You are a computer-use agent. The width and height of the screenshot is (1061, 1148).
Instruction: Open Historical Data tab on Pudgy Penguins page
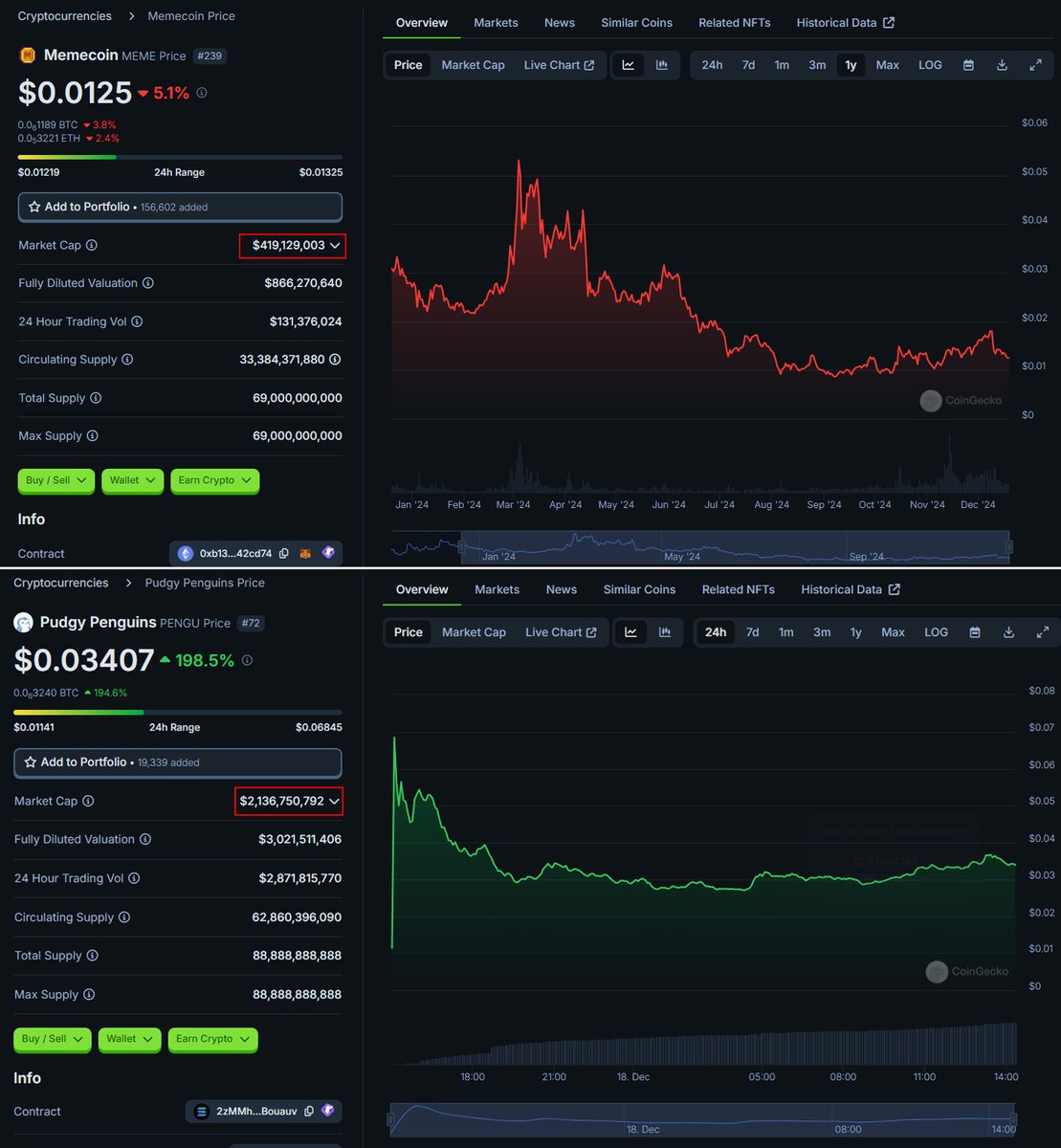(x=851, y=590)
